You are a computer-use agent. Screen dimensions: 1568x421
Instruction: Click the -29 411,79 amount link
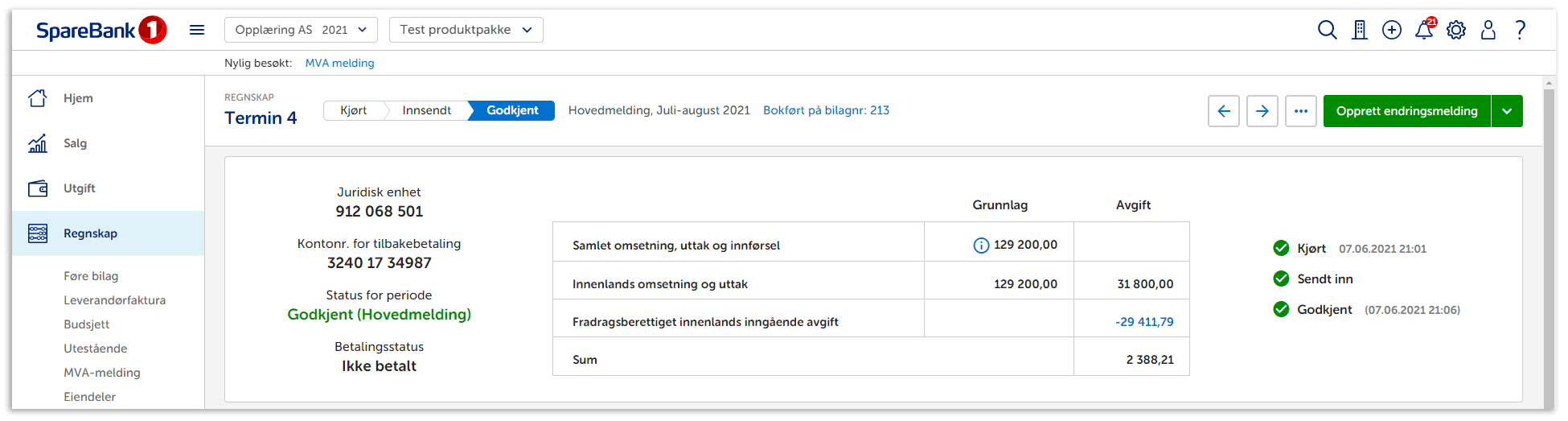pyautogui.click(x=1144, y=322)
